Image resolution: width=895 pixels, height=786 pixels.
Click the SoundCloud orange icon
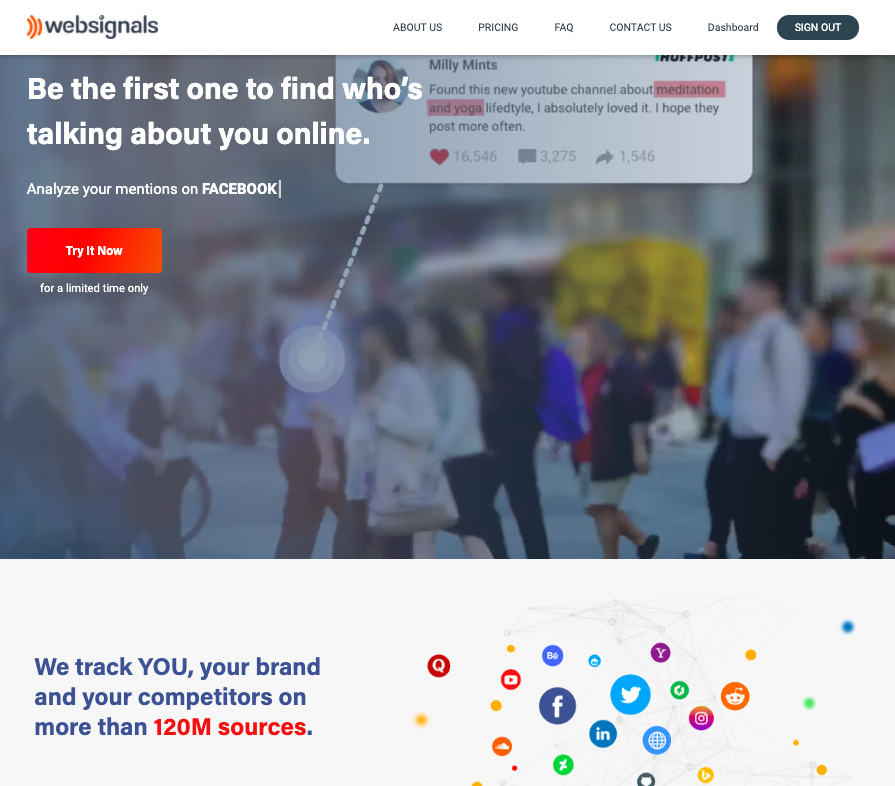[502, 746]
